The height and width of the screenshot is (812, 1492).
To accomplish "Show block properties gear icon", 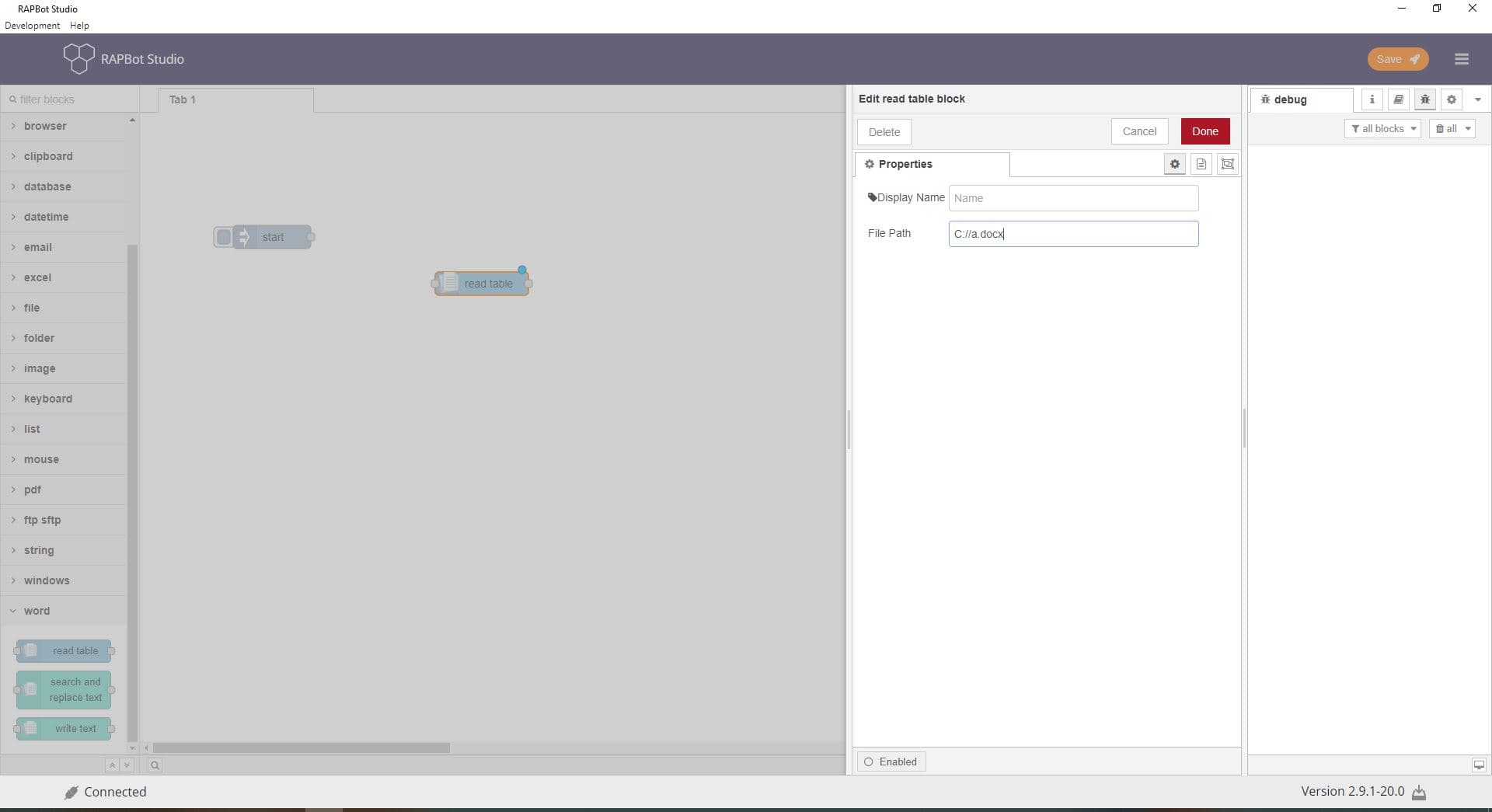I will click(1175, 164).
